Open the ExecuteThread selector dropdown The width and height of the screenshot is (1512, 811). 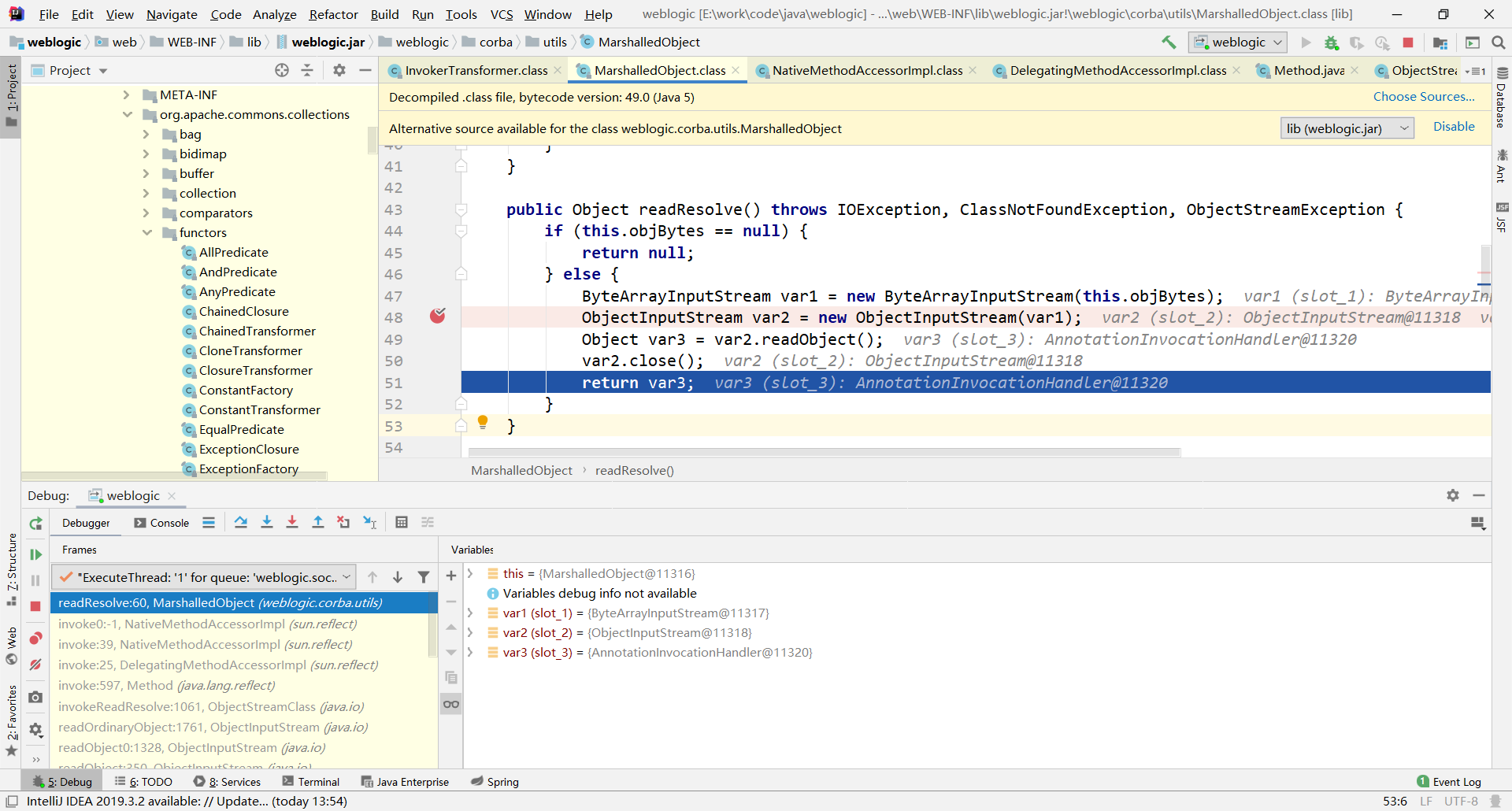coord(204,577)
